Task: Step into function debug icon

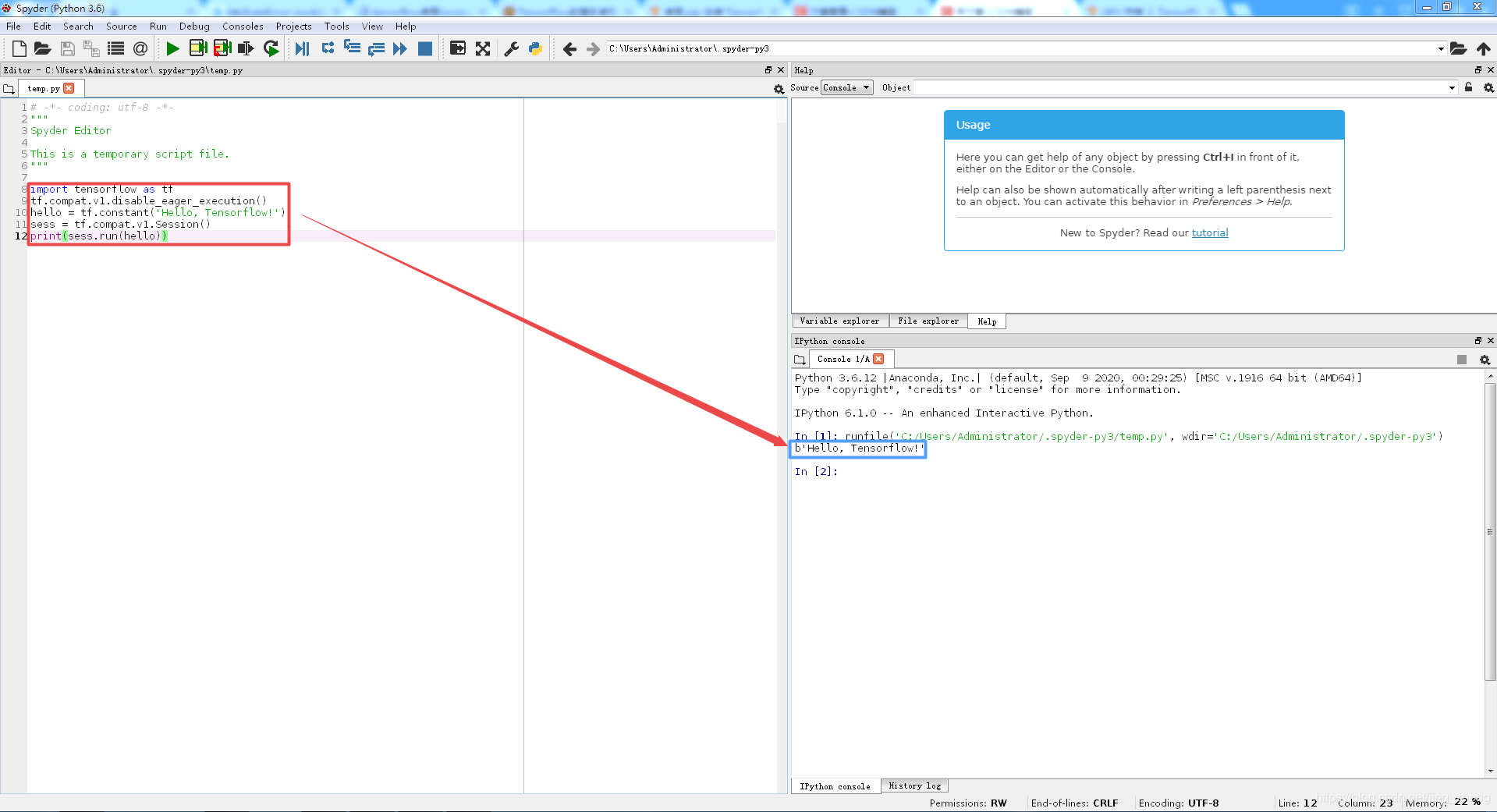Action: [352, 48]
